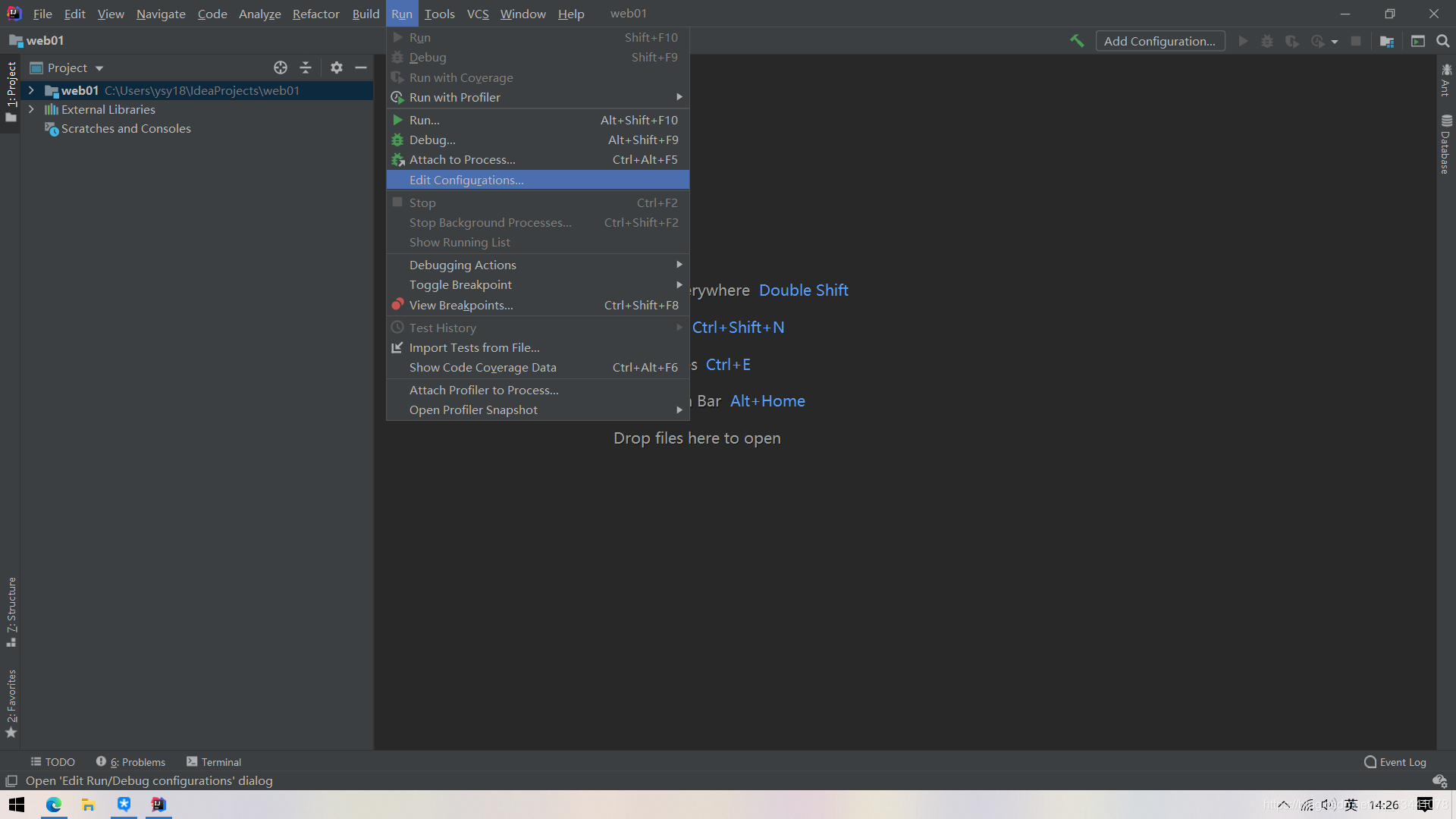Screen dimensions: 1456x819
Task: Open Test History submenu arrow
Action: tap(680, 327)
